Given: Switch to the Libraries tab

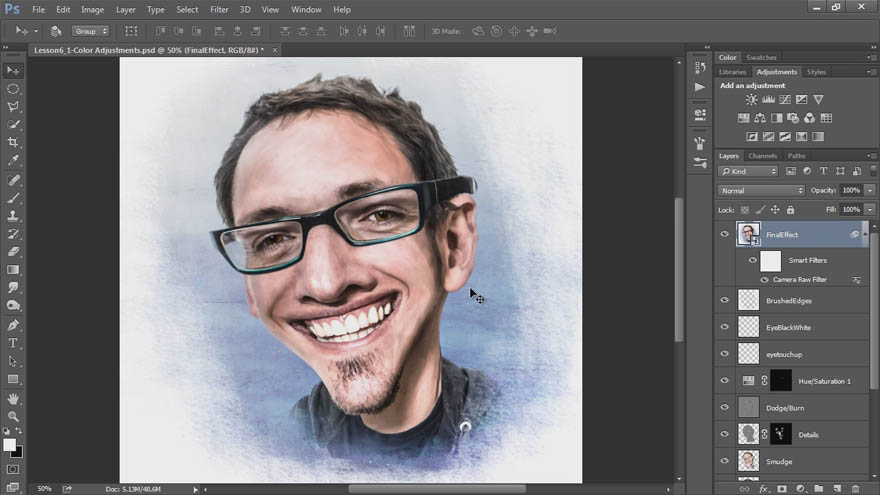Looking at the screenshot, I should [x=732, y=72].
